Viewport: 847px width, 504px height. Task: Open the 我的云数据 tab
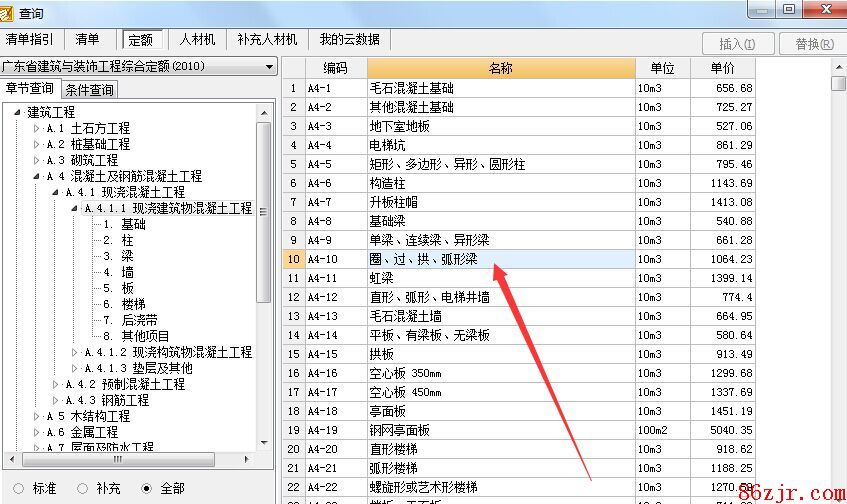click(x=349, y=40)
